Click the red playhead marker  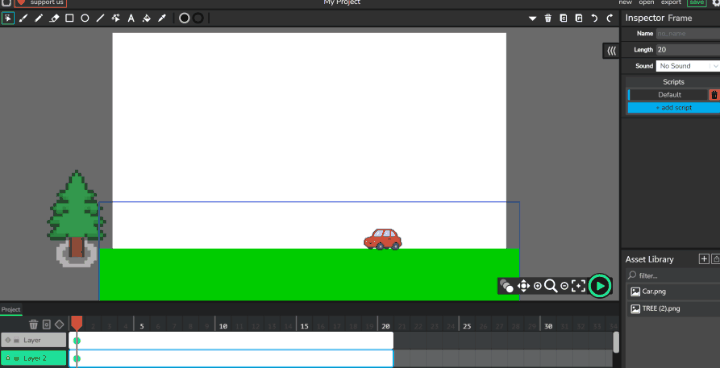77,322
